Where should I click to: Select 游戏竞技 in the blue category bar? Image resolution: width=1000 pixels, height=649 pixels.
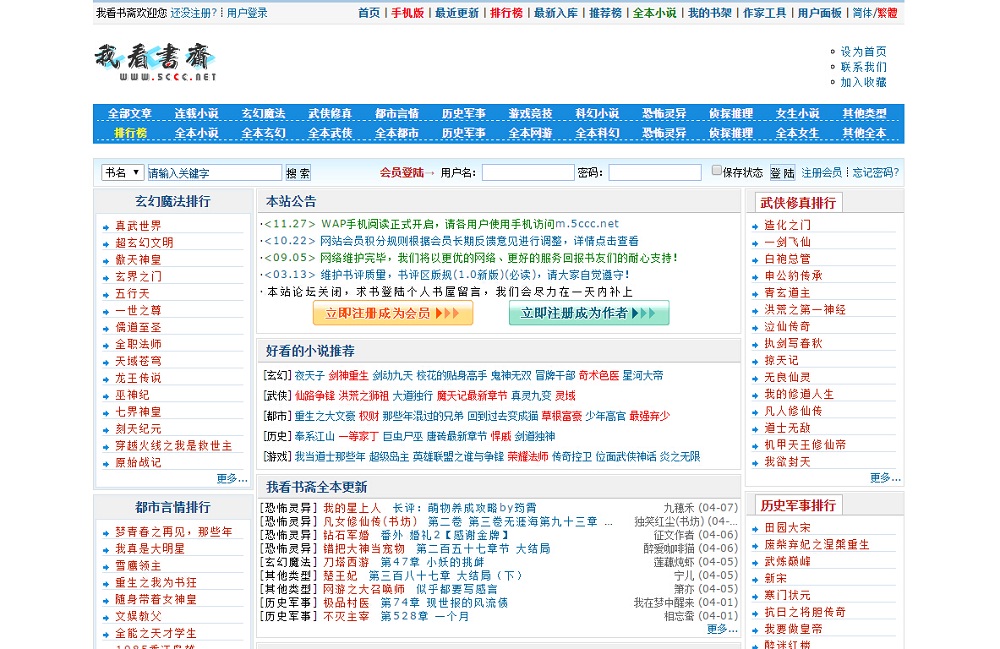coord(531,113)
